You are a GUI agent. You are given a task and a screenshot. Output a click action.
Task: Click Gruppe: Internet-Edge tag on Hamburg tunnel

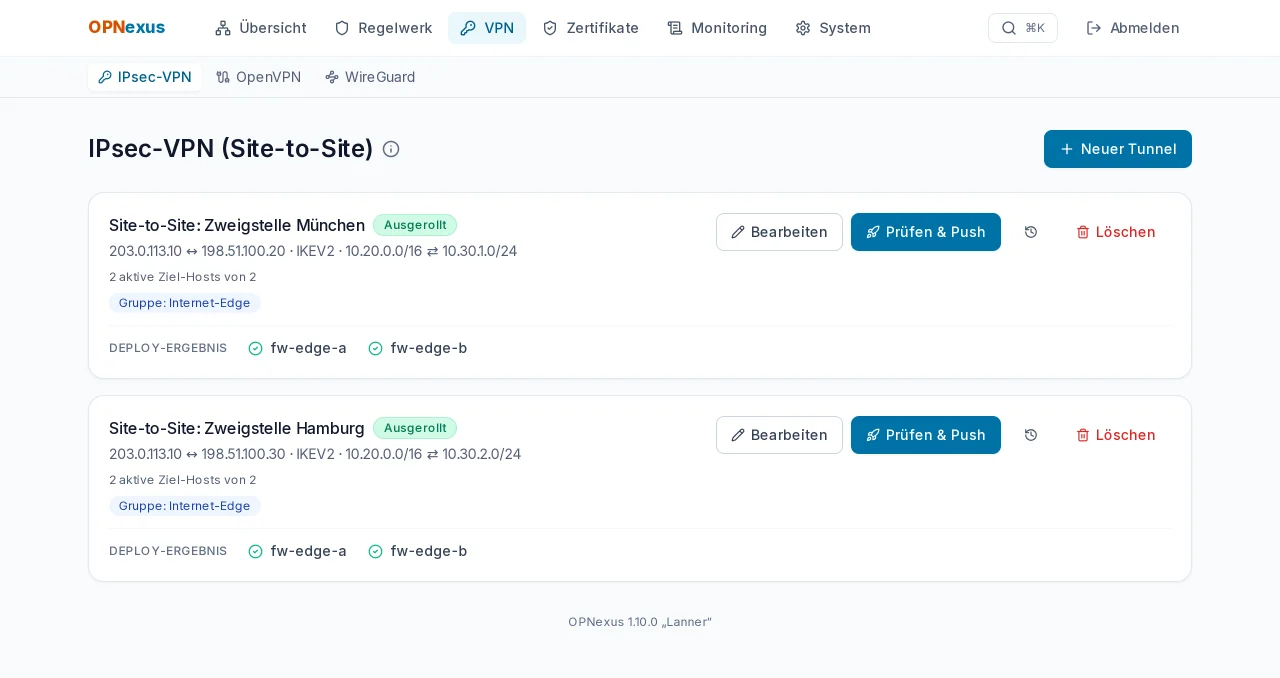tap(185, 506)
